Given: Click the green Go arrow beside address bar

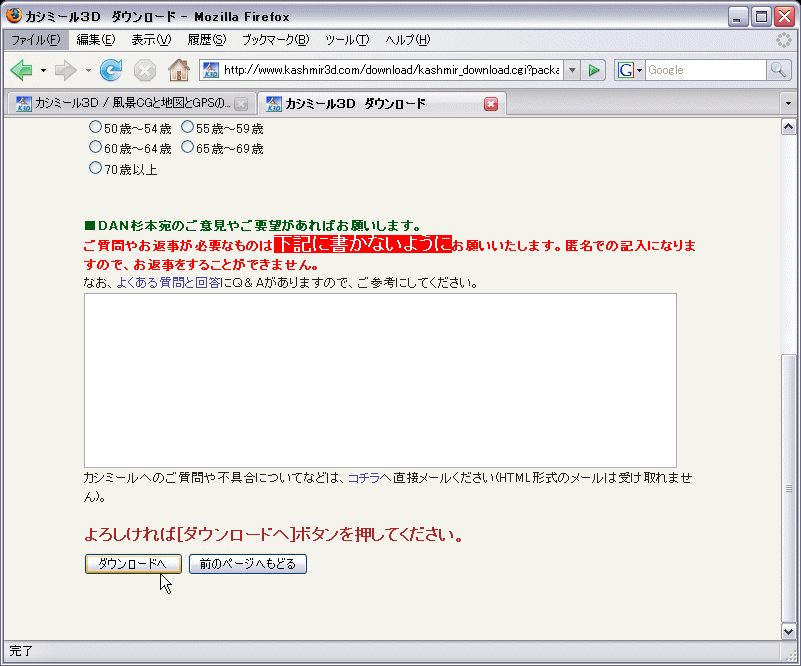Looking at the screenshot, I should [594, 70].
